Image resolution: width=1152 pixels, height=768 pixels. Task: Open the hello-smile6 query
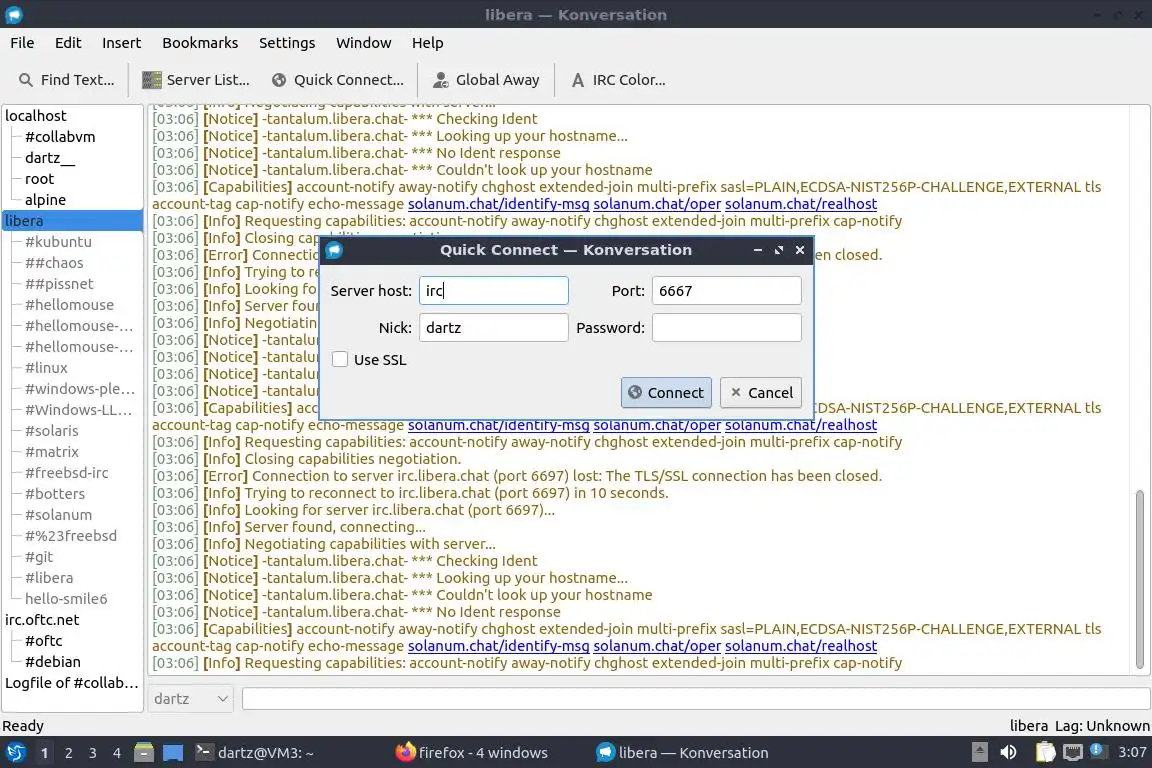coord(66,599)
